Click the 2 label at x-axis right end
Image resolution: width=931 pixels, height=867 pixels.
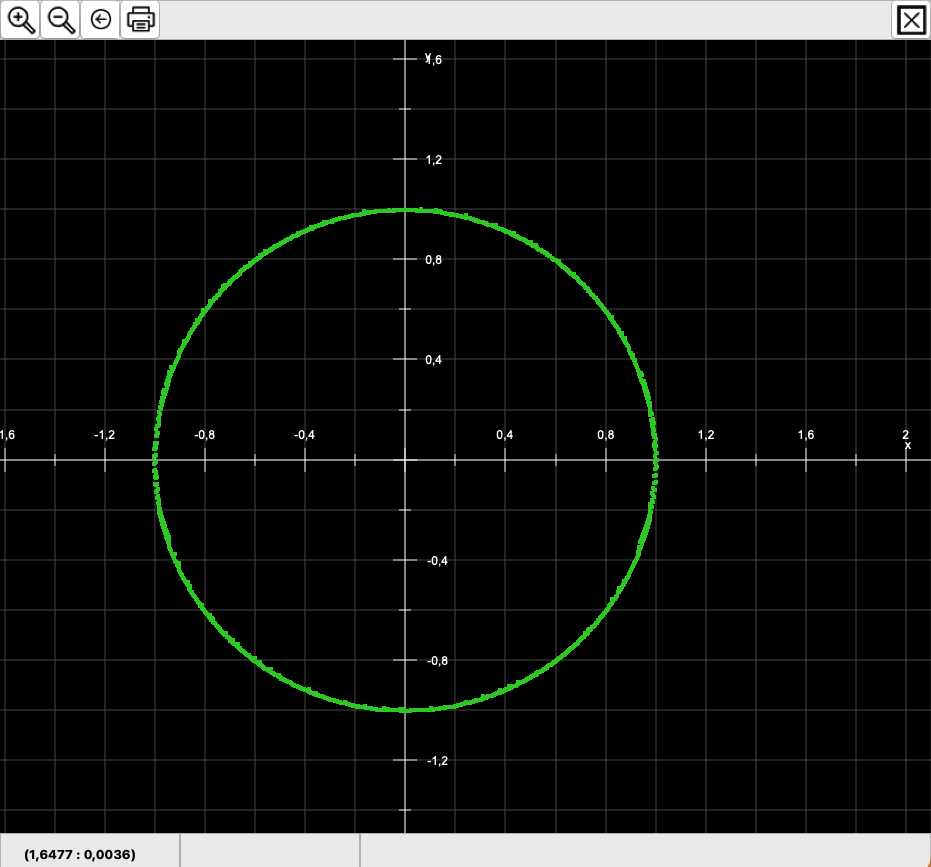click(x=905, y=434)
